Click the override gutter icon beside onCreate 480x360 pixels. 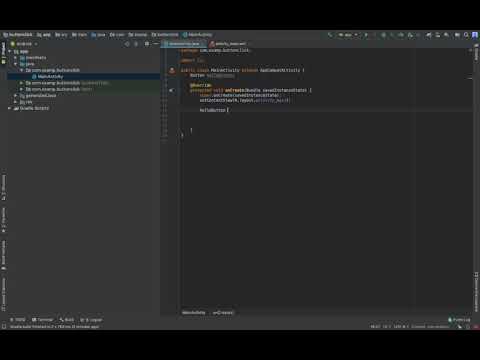pos(172,90)
